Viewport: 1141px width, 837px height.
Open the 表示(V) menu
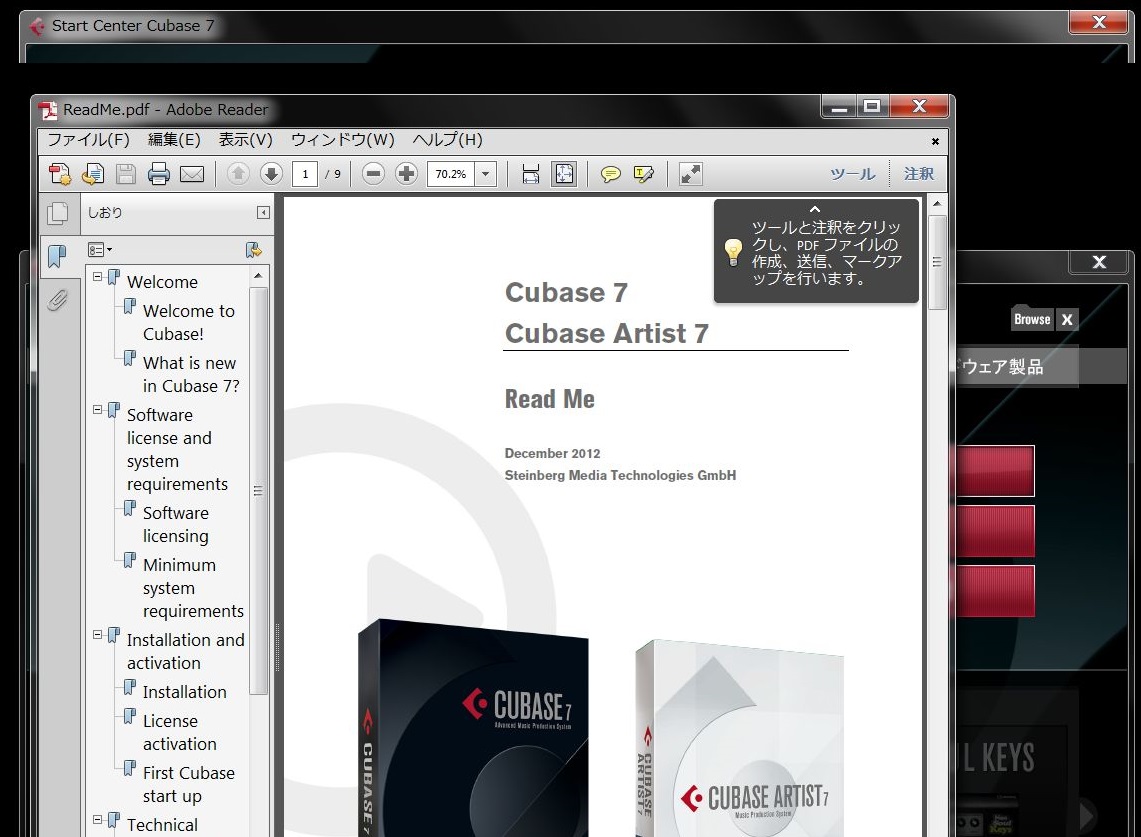246,140
